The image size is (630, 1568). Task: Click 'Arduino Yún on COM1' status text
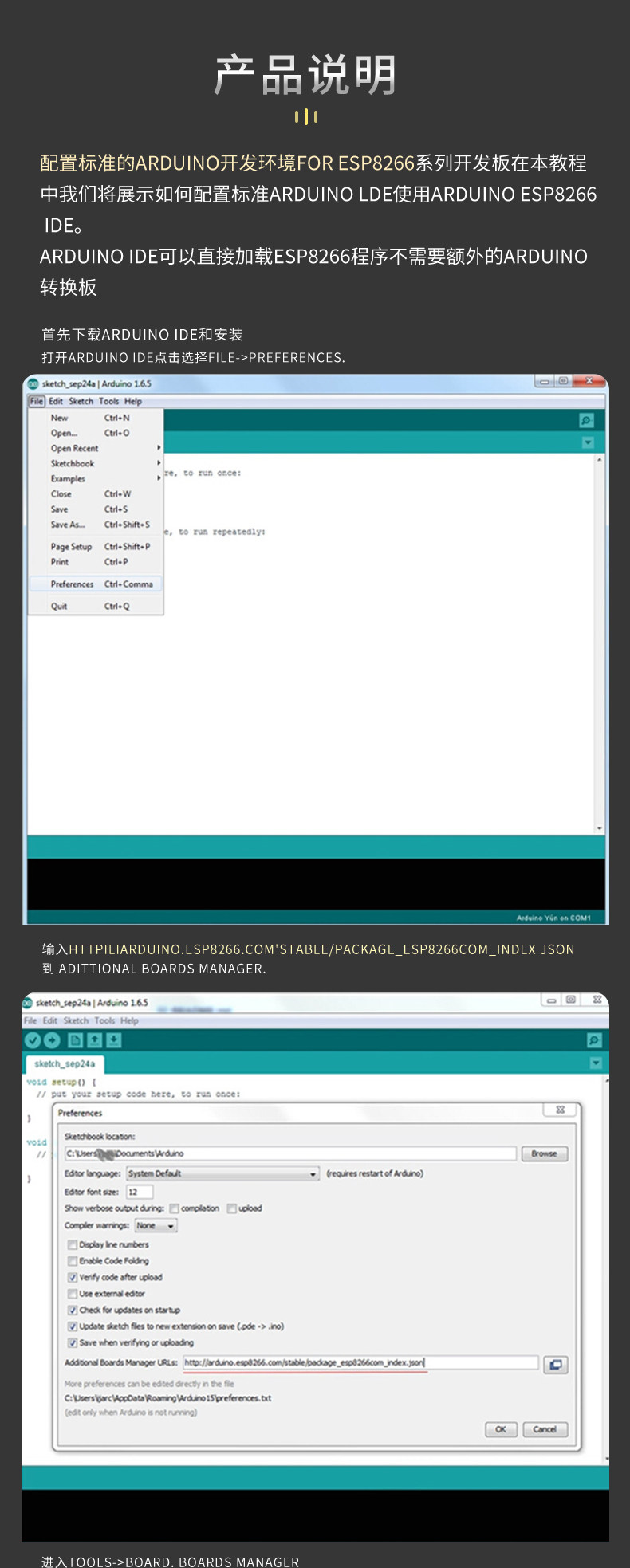pos(553,918)
